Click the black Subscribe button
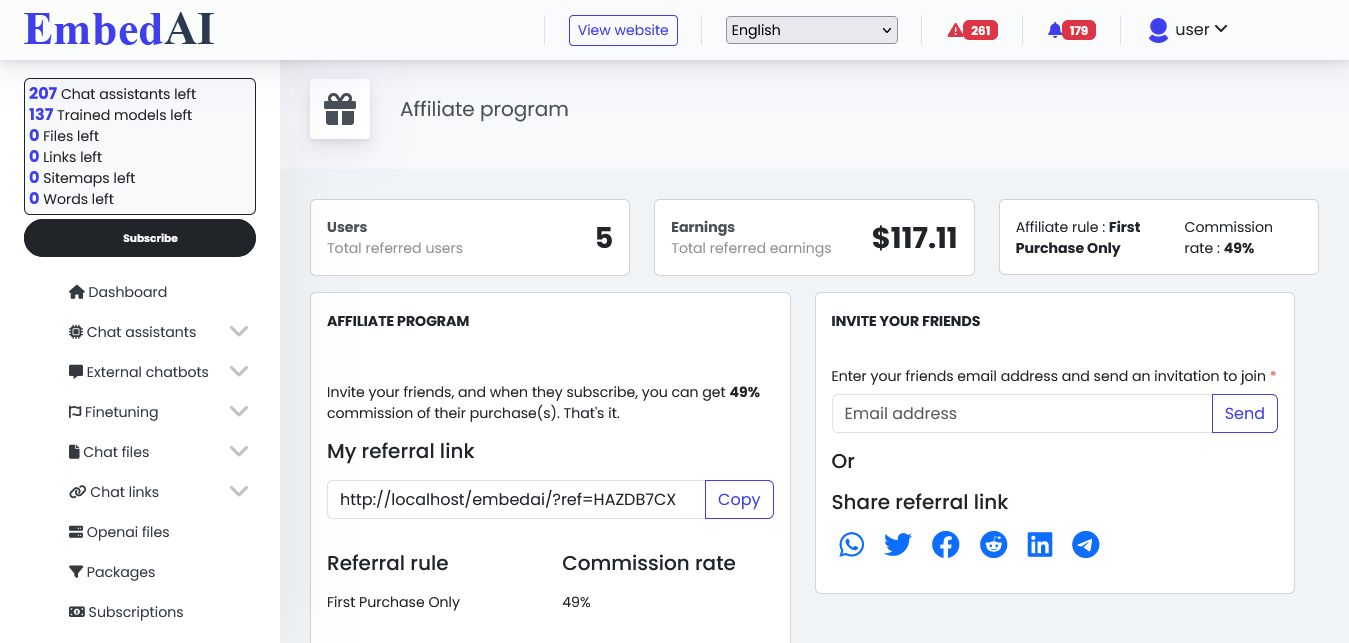The image size is (1349, 643). [x=140, y=238]
